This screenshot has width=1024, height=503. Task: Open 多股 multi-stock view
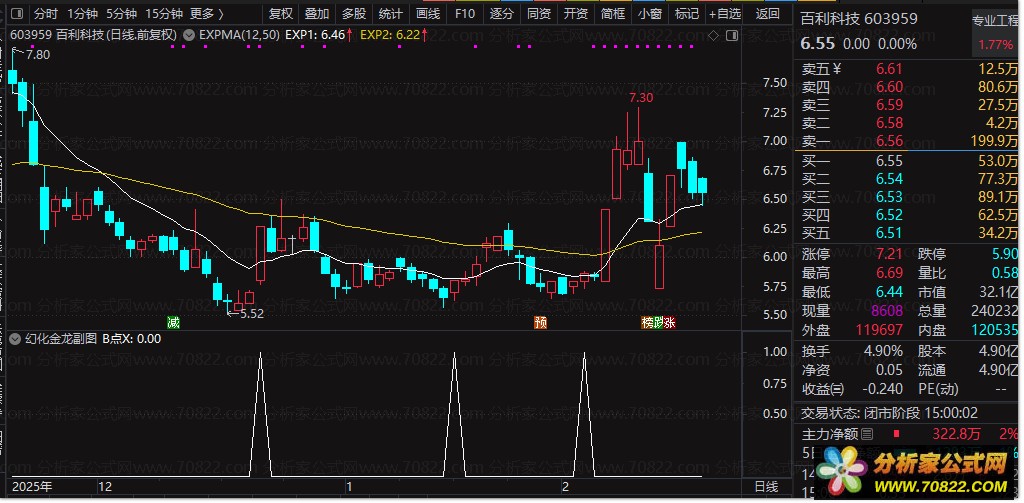click(x=354, y=14)
